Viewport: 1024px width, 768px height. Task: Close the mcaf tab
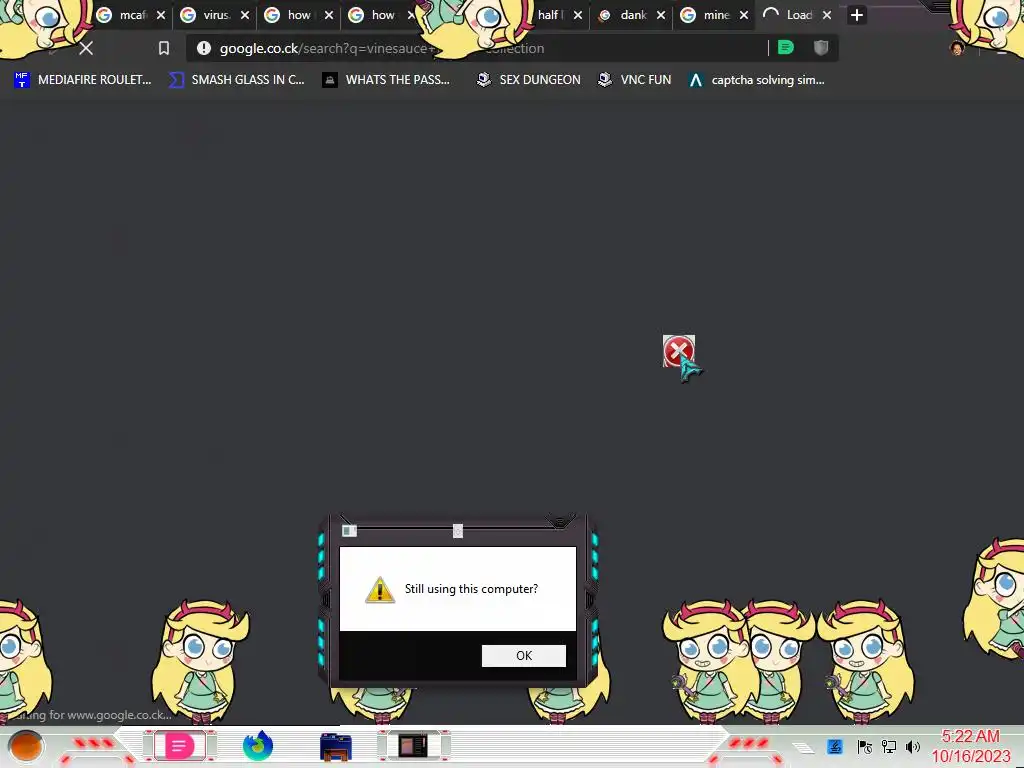tap(161, 15)
